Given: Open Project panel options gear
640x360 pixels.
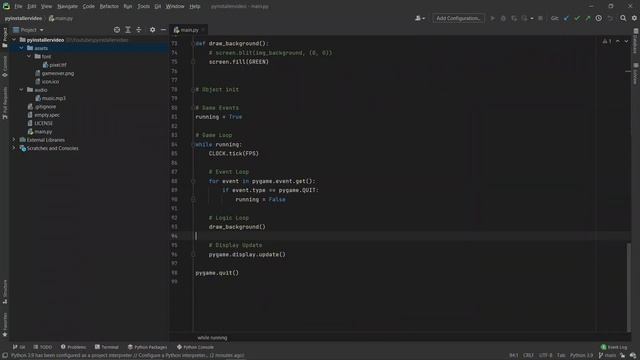Looking at the screenshot, I should coord(152,30).
